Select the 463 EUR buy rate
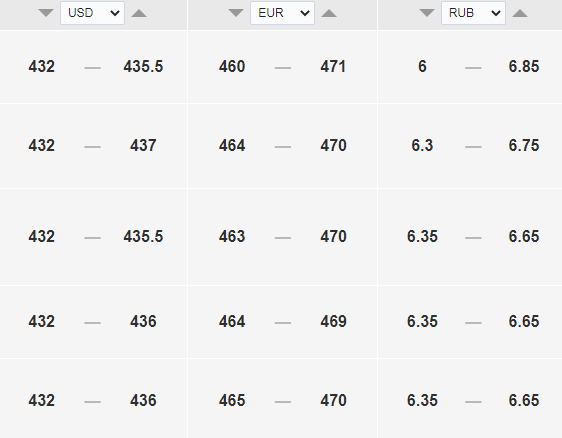The height and width of the screenshot is (438, 562). (x=232, y=237)
